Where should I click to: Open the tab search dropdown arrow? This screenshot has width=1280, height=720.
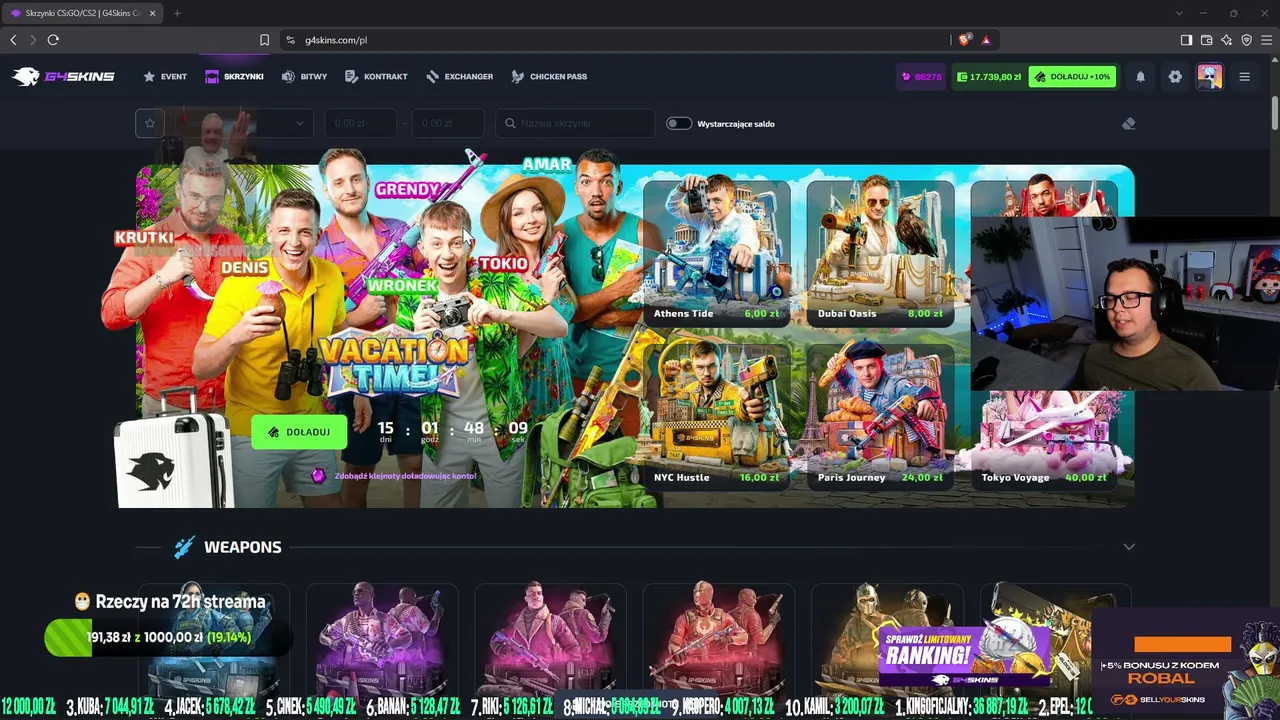[x=1179, y=13]
